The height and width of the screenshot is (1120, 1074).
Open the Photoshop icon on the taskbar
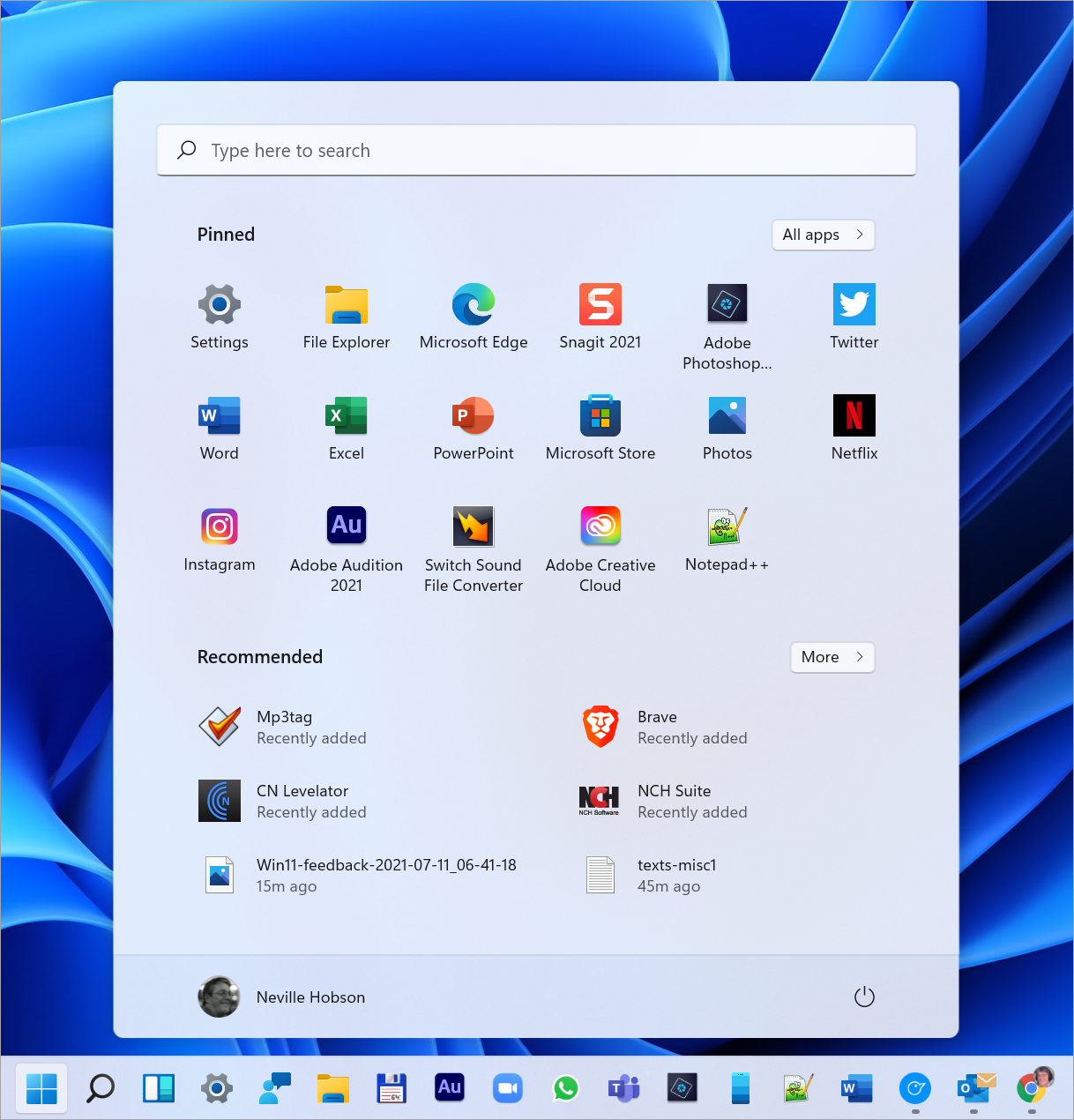click(682, 1088)
